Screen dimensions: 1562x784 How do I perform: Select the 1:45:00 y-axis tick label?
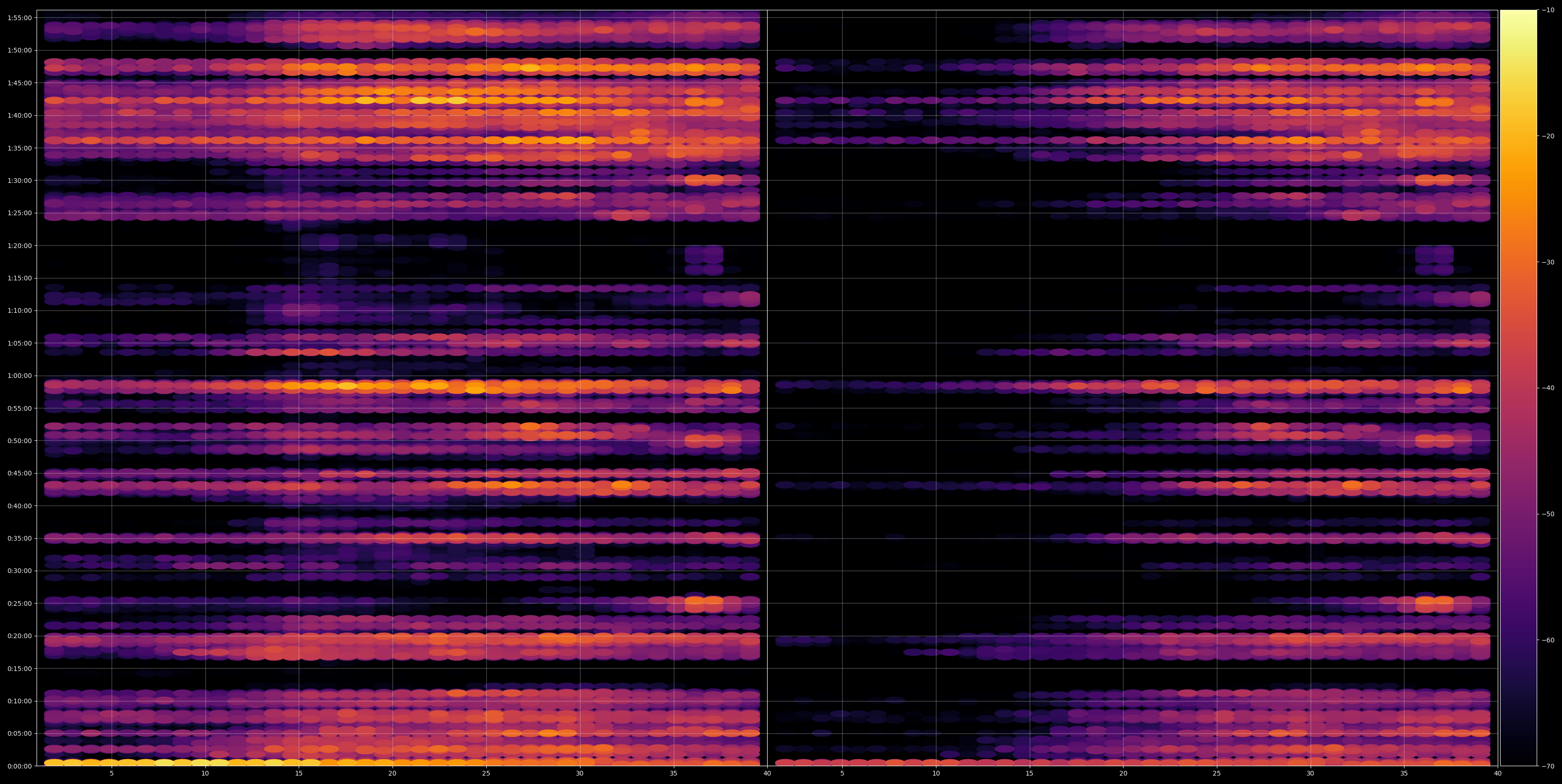19,83
